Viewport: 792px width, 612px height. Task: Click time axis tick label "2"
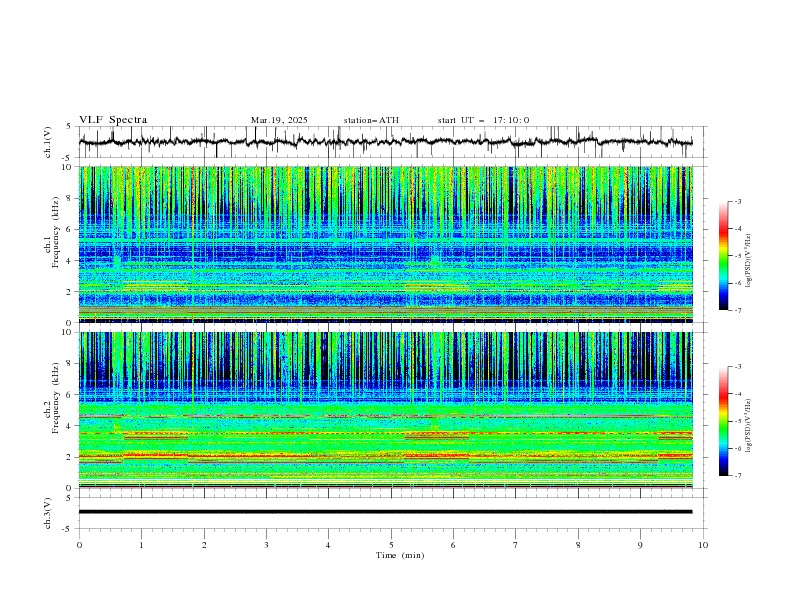coord(204,545)
